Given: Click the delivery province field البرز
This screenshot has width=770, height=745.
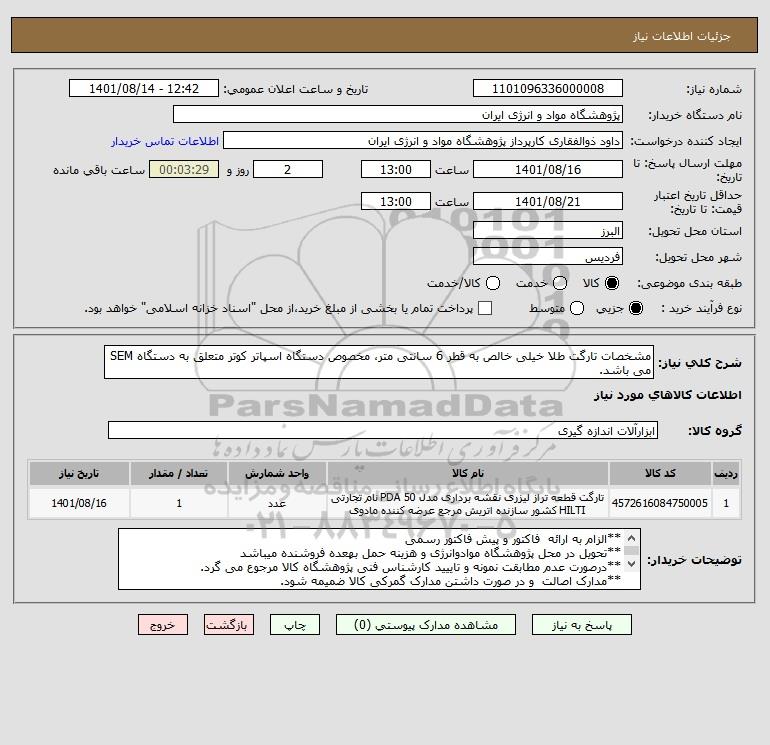Looking at the screenshot, I should tap(548, 230).
